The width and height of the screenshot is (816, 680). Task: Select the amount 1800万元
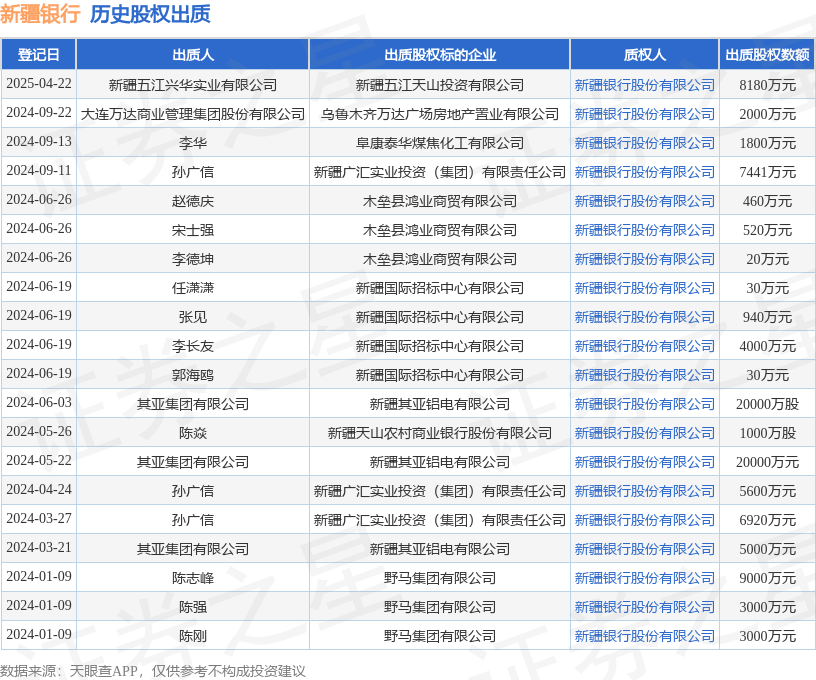click(768, 143)
